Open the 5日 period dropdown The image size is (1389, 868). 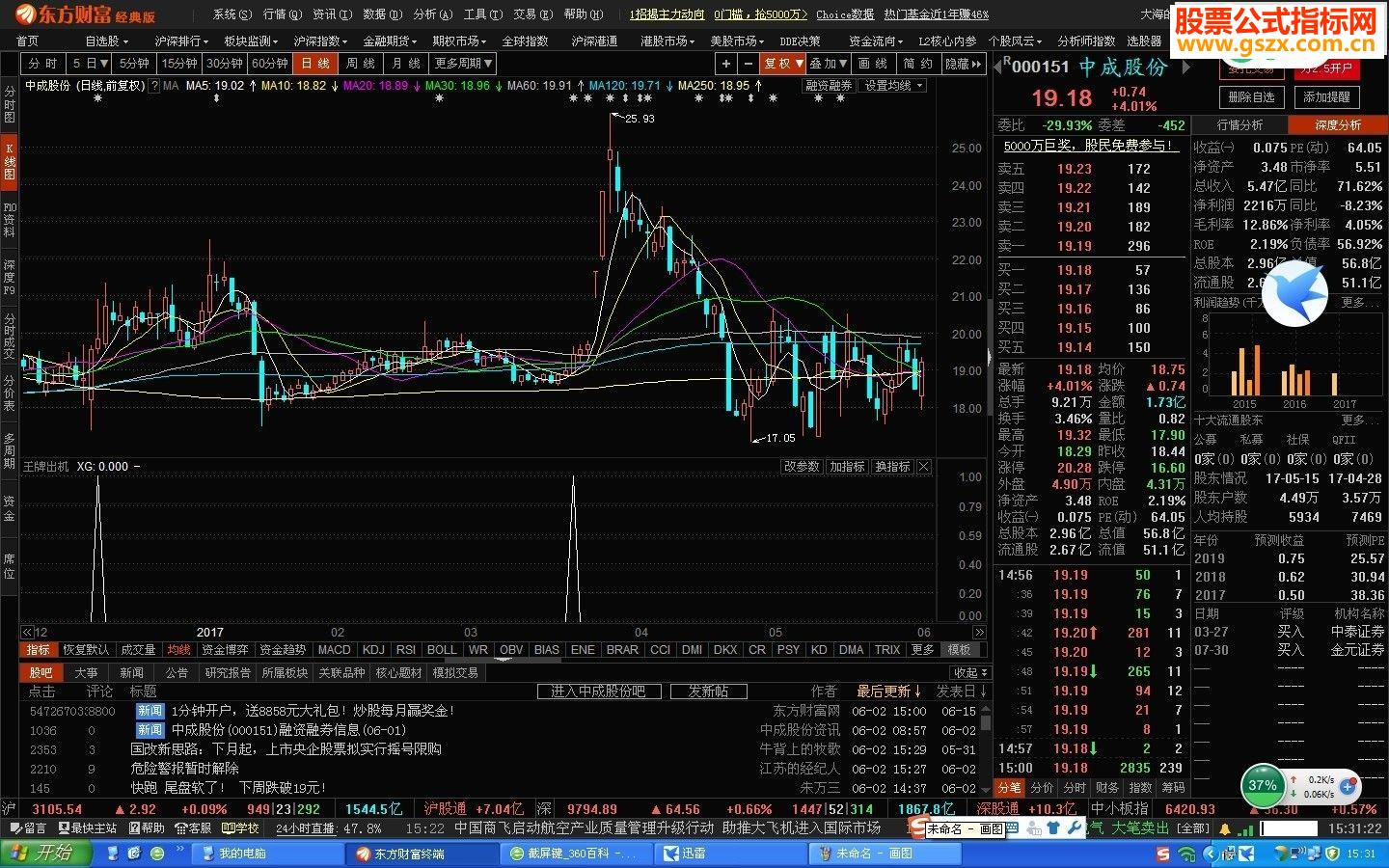coord(91,64)
